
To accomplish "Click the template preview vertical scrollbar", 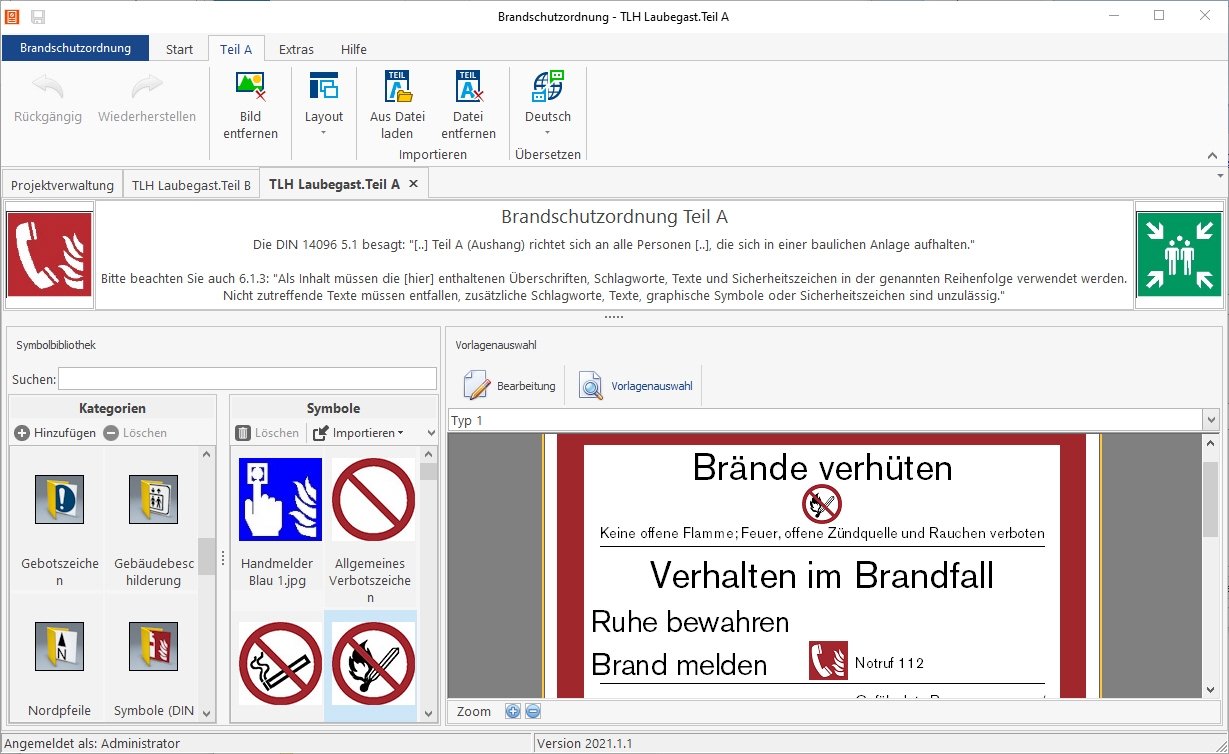I will 1211,500.
